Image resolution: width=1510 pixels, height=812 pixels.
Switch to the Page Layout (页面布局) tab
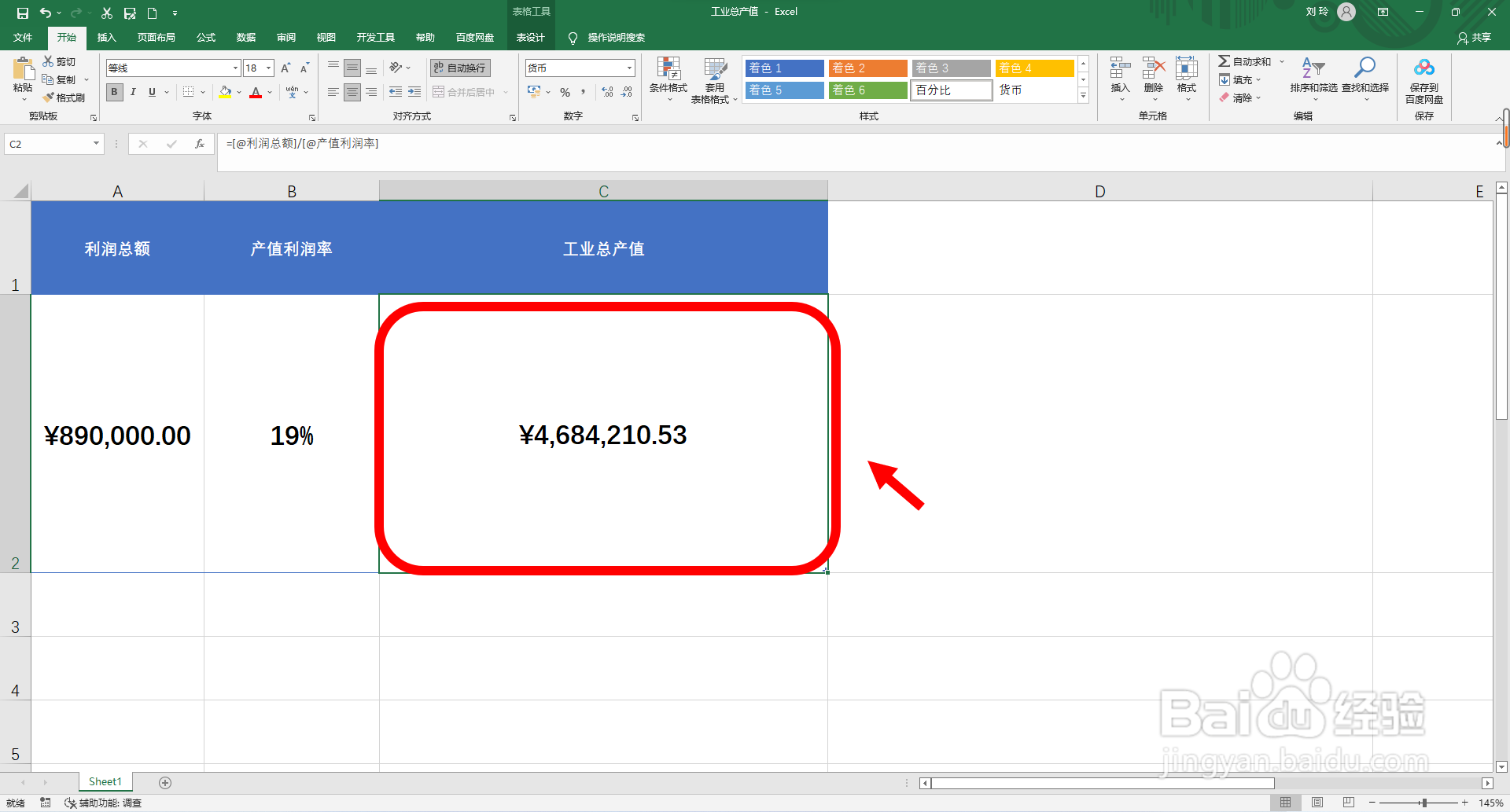156,38
